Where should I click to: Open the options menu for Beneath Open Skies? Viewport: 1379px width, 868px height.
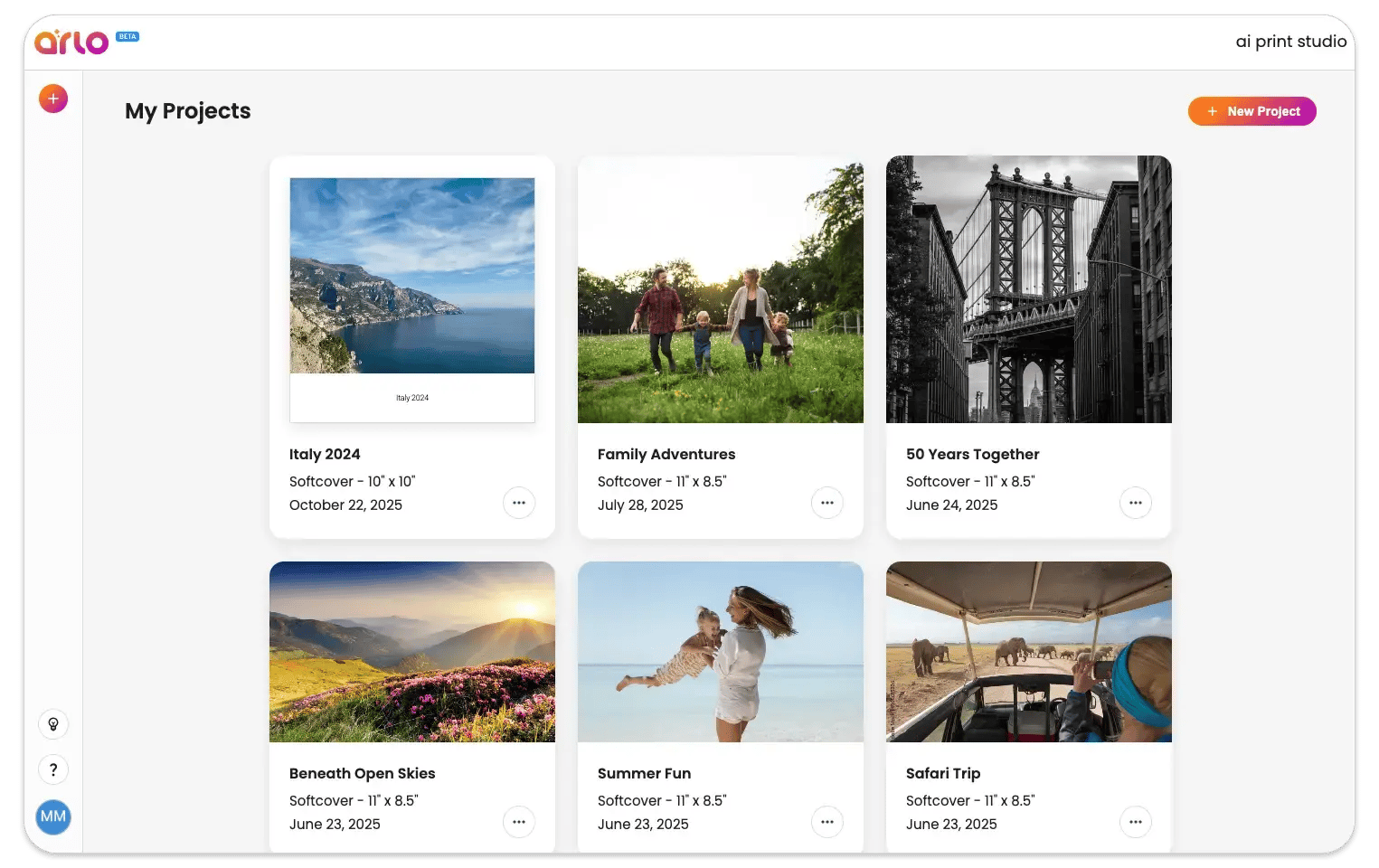pos(518,822)
